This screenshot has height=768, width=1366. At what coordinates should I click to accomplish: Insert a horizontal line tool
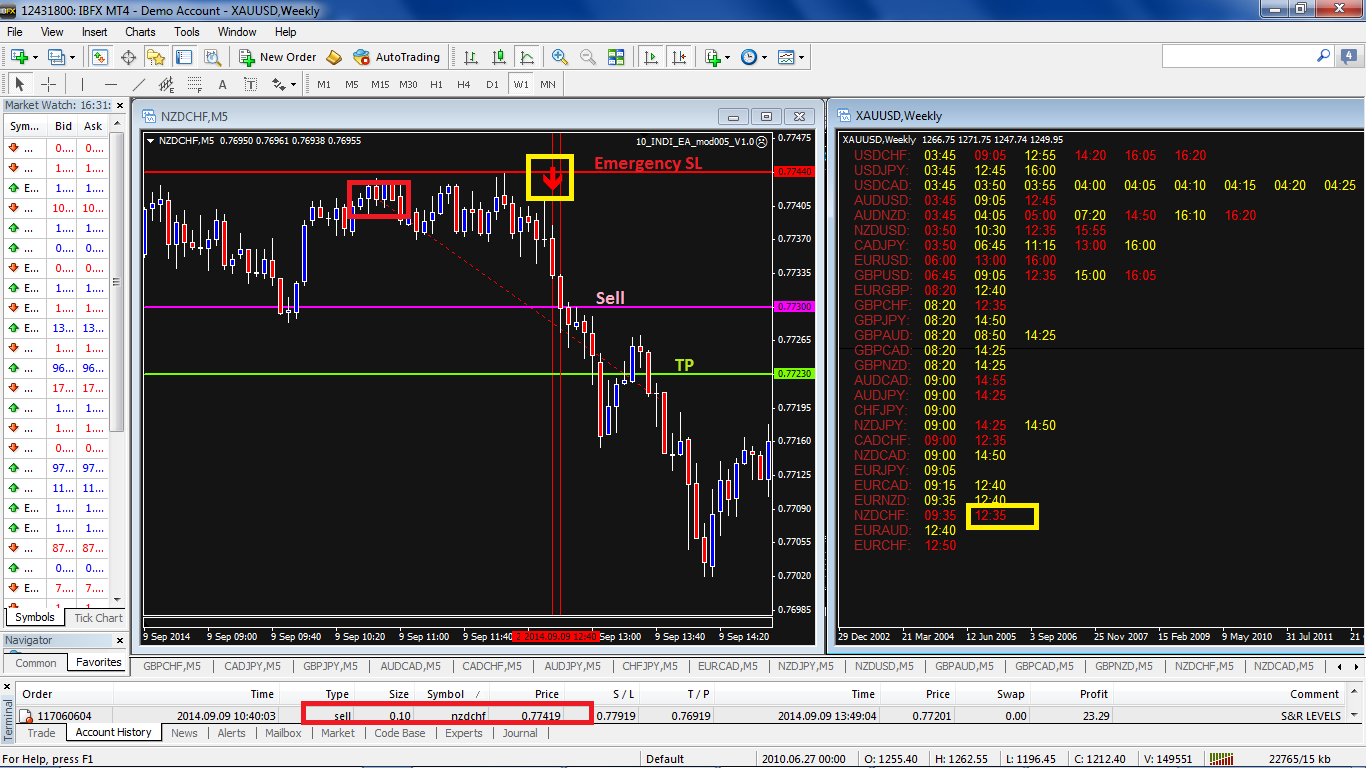pyautogui.click(x=111, y=85)
